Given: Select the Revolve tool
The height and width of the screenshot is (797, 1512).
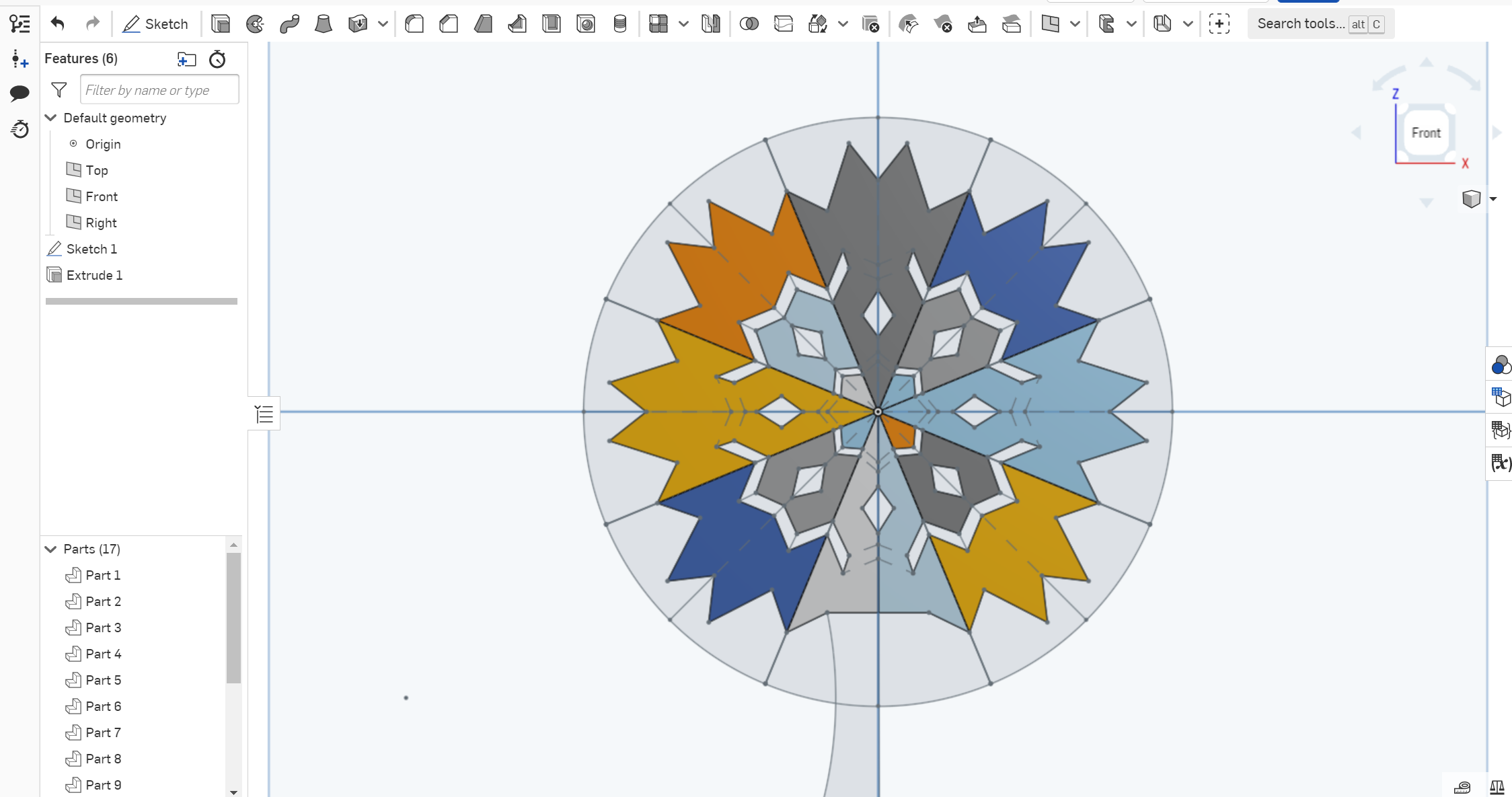Looking at the screenshot, I should click(255, 24).
